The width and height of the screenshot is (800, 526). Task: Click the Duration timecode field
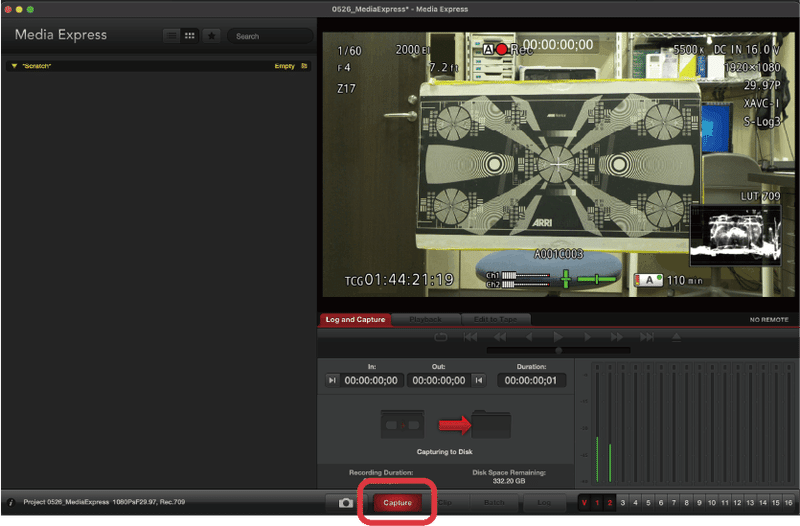(x=531, y=380)
